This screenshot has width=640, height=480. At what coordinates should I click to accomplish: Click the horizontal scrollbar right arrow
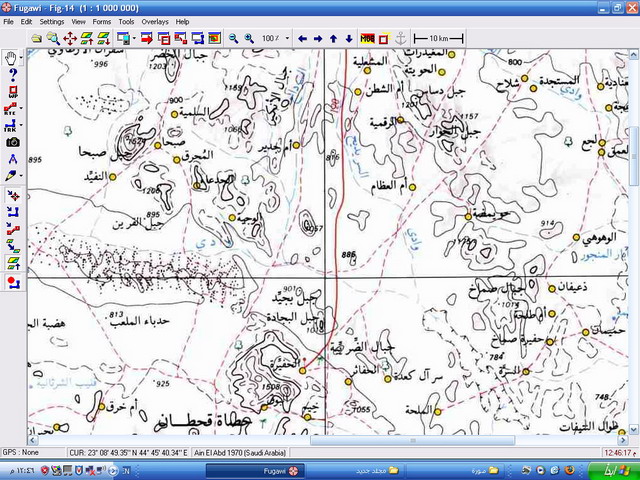[623, 440]
